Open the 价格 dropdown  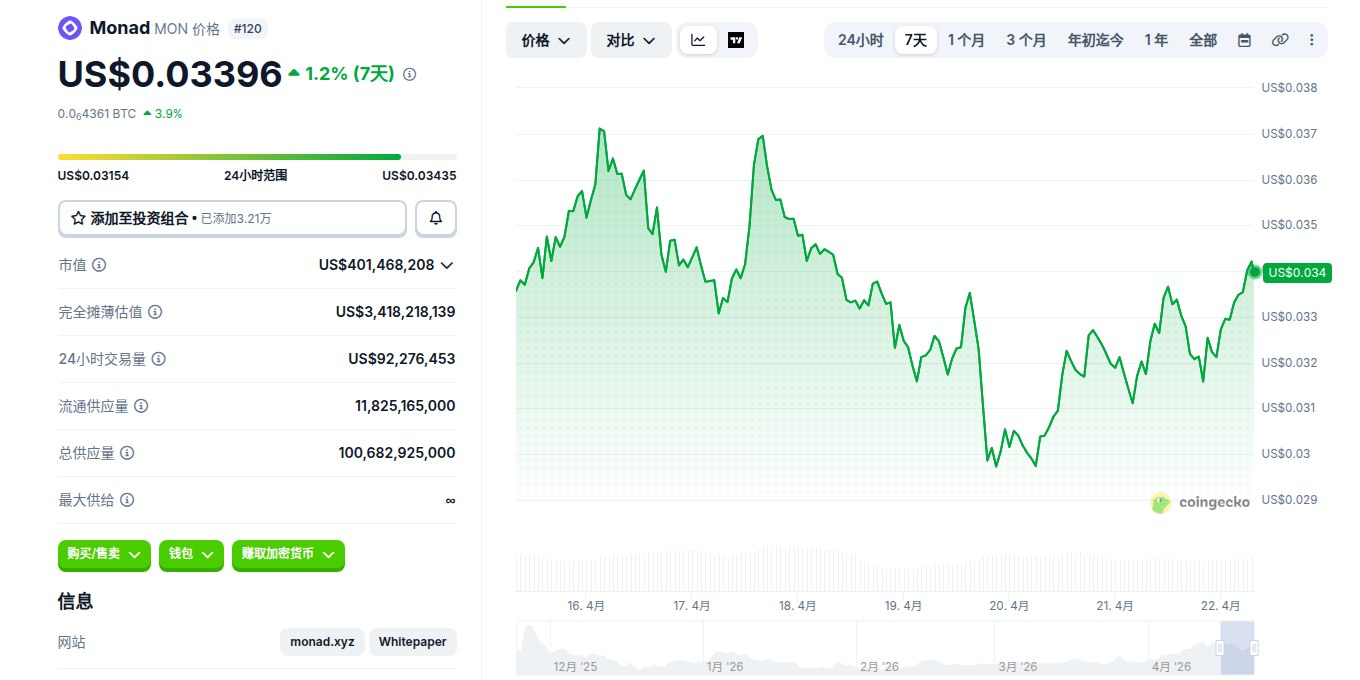coord(545,40)
